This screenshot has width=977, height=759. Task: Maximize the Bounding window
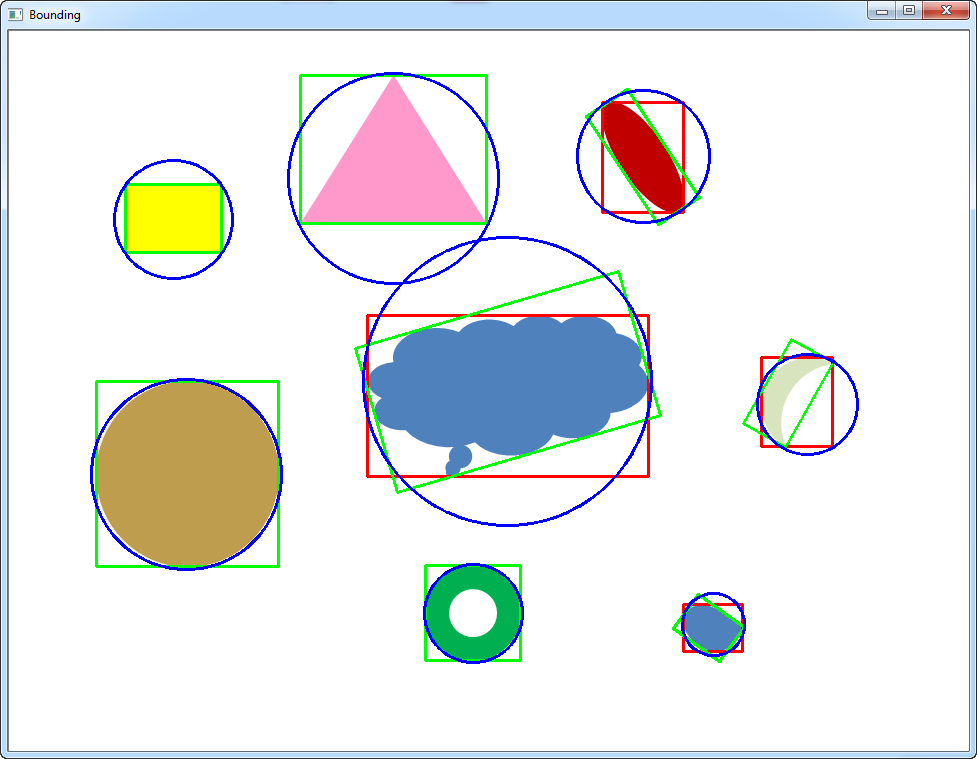pyautogui.click(x=908, y=11)
